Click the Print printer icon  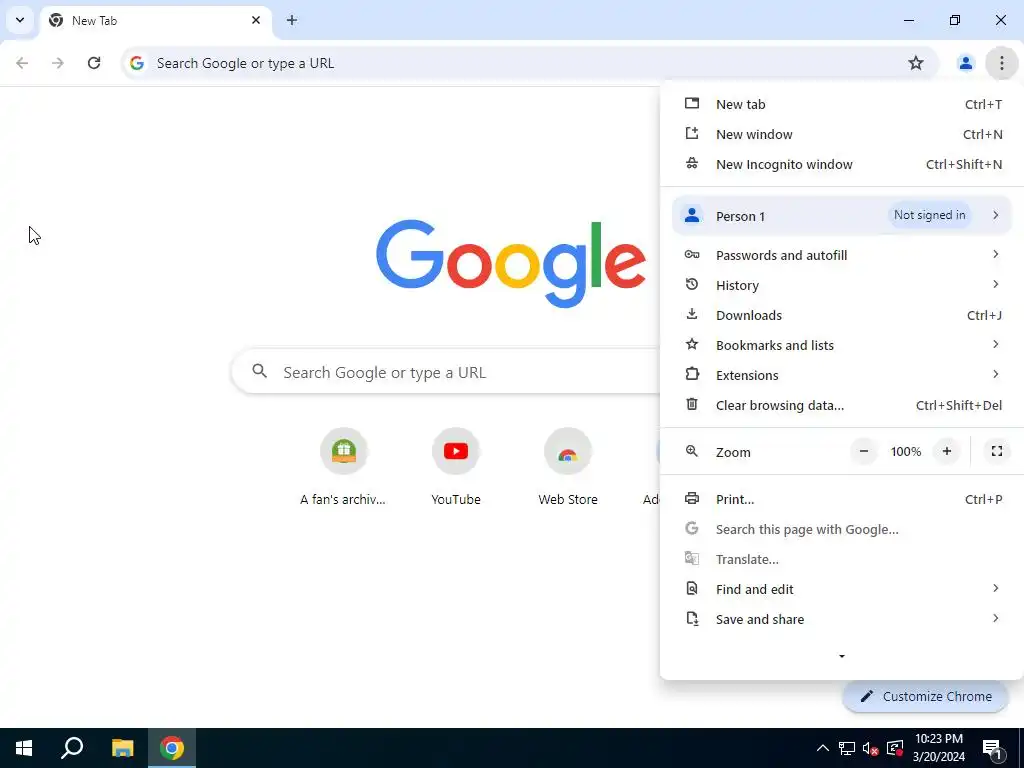pos(692,499)
